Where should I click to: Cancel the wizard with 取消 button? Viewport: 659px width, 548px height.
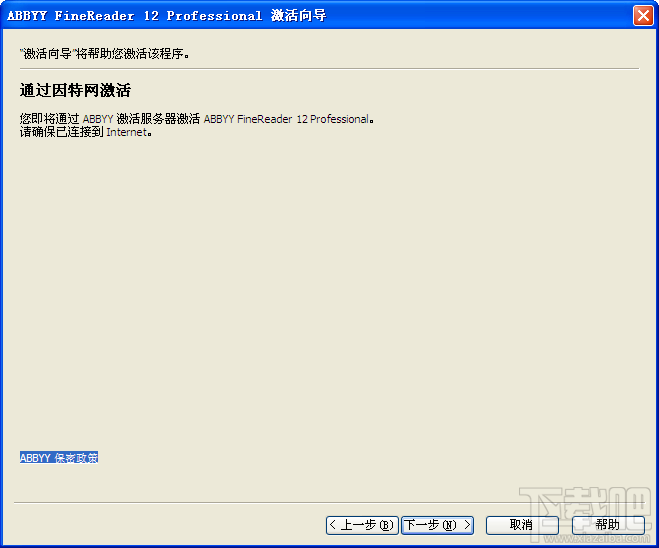(x=522, y=525)
